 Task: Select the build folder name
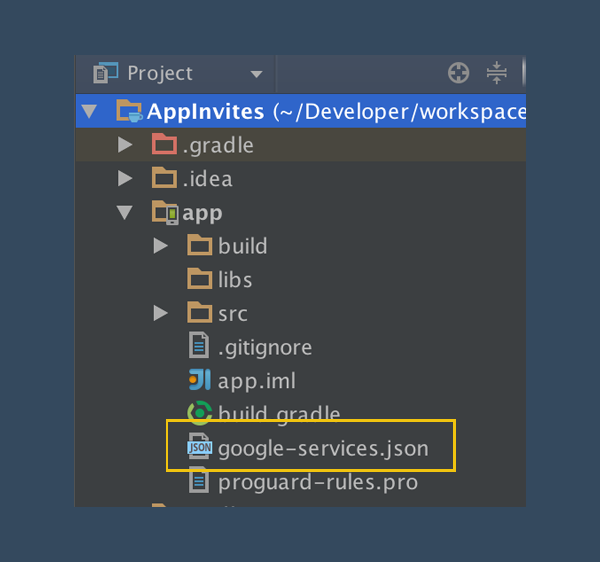click(x=243, y=246)
